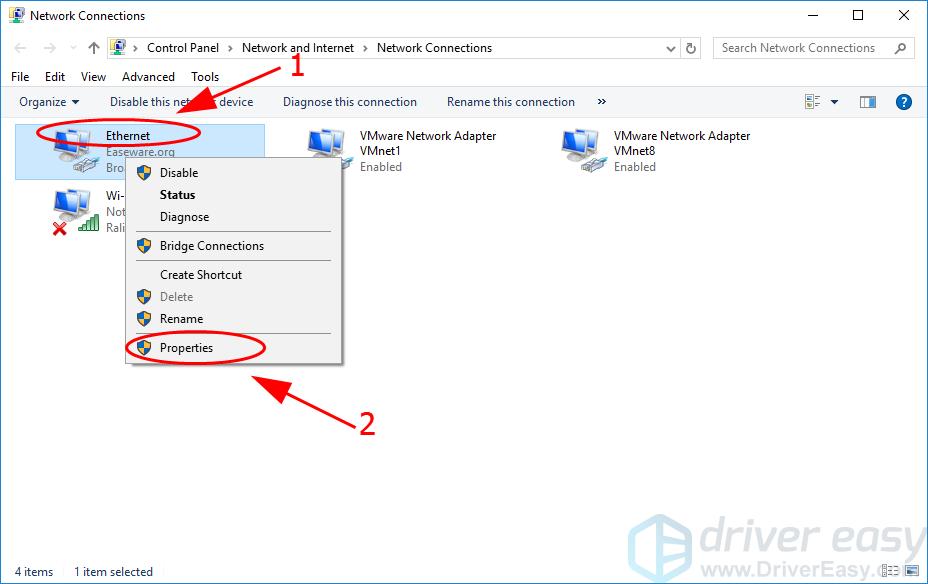This screenshot has width=928, height=584.
Task: Click the Search Network Connections field
Action: [805, 48]
